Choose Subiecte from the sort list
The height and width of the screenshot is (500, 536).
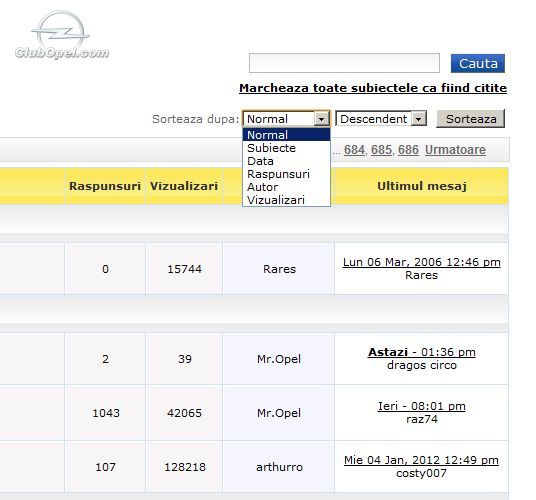tap(286, 148)
